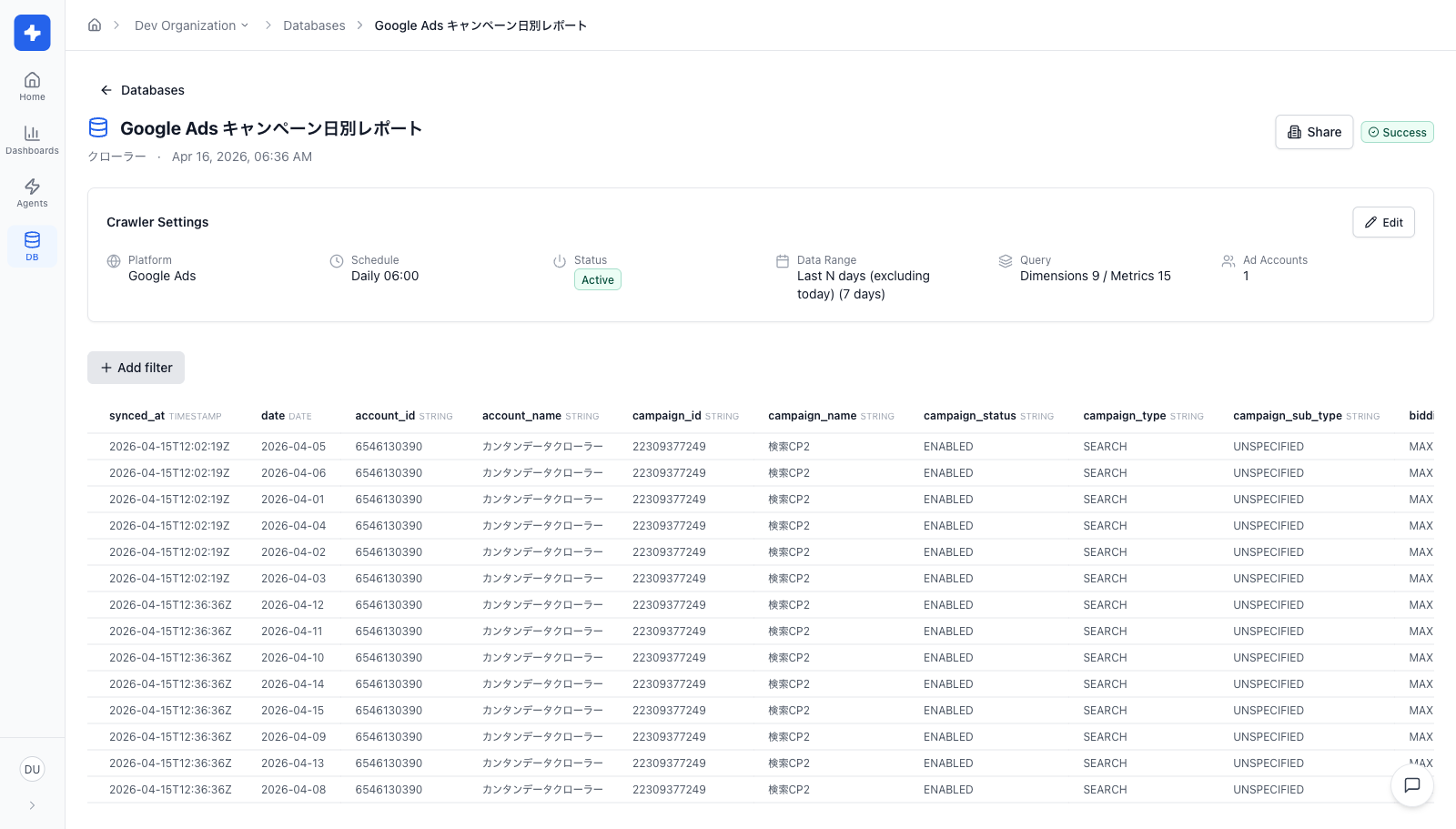Select SEARCH type in the 2026-04-14 row
This screenshot has width=1456, height=829.
pyautogui.click(x=1105, y=684)
